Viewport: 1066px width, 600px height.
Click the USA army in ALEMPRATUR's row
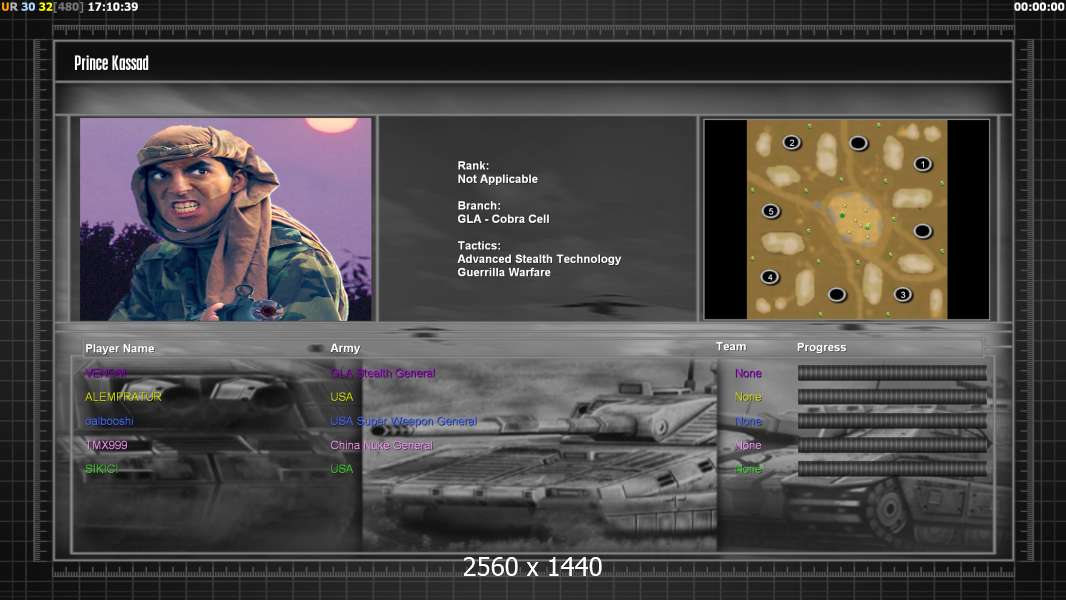coord(342,397)
